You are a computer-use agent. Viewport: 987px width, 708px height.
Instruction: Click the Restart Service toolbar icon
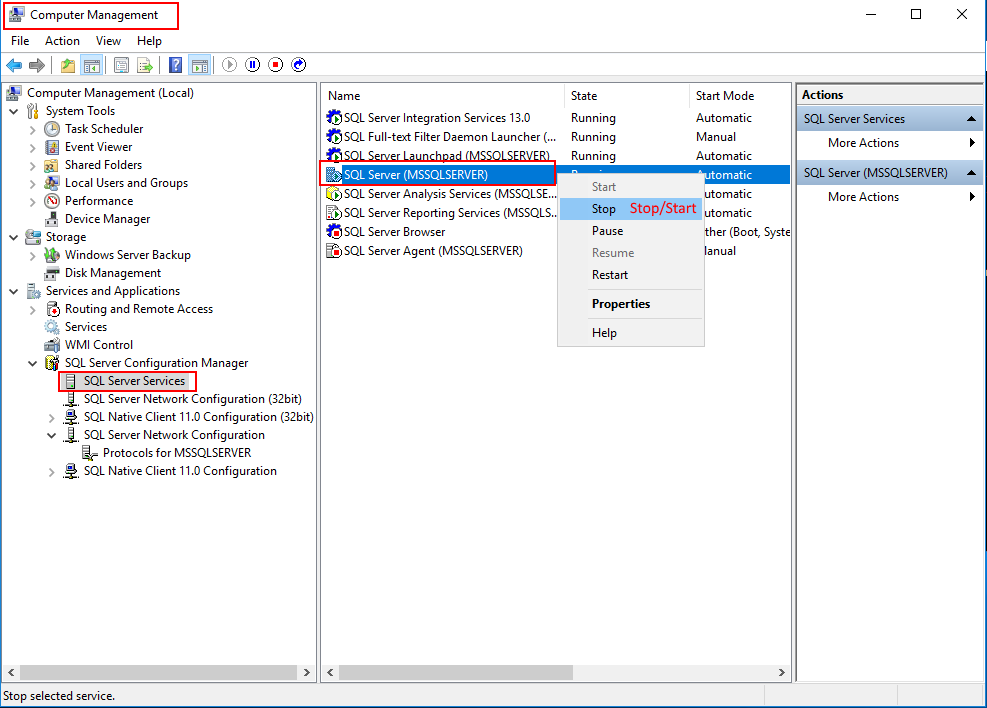299,65
